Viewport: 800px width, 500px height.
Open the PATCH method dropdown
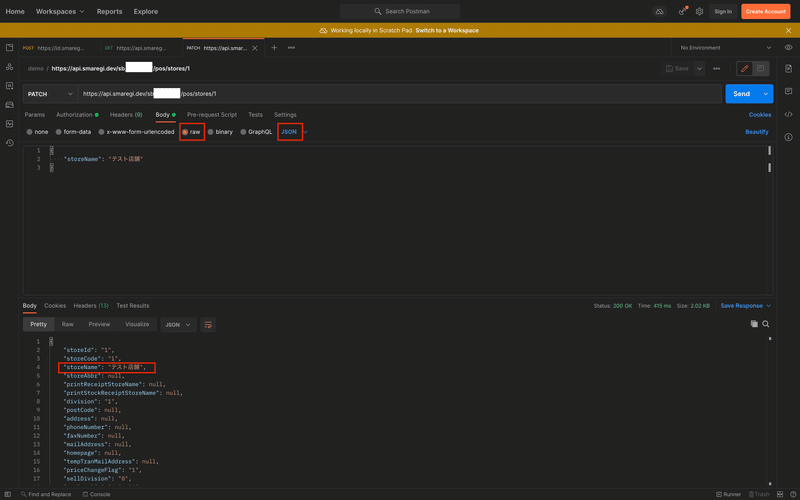[x=50, y=94]
